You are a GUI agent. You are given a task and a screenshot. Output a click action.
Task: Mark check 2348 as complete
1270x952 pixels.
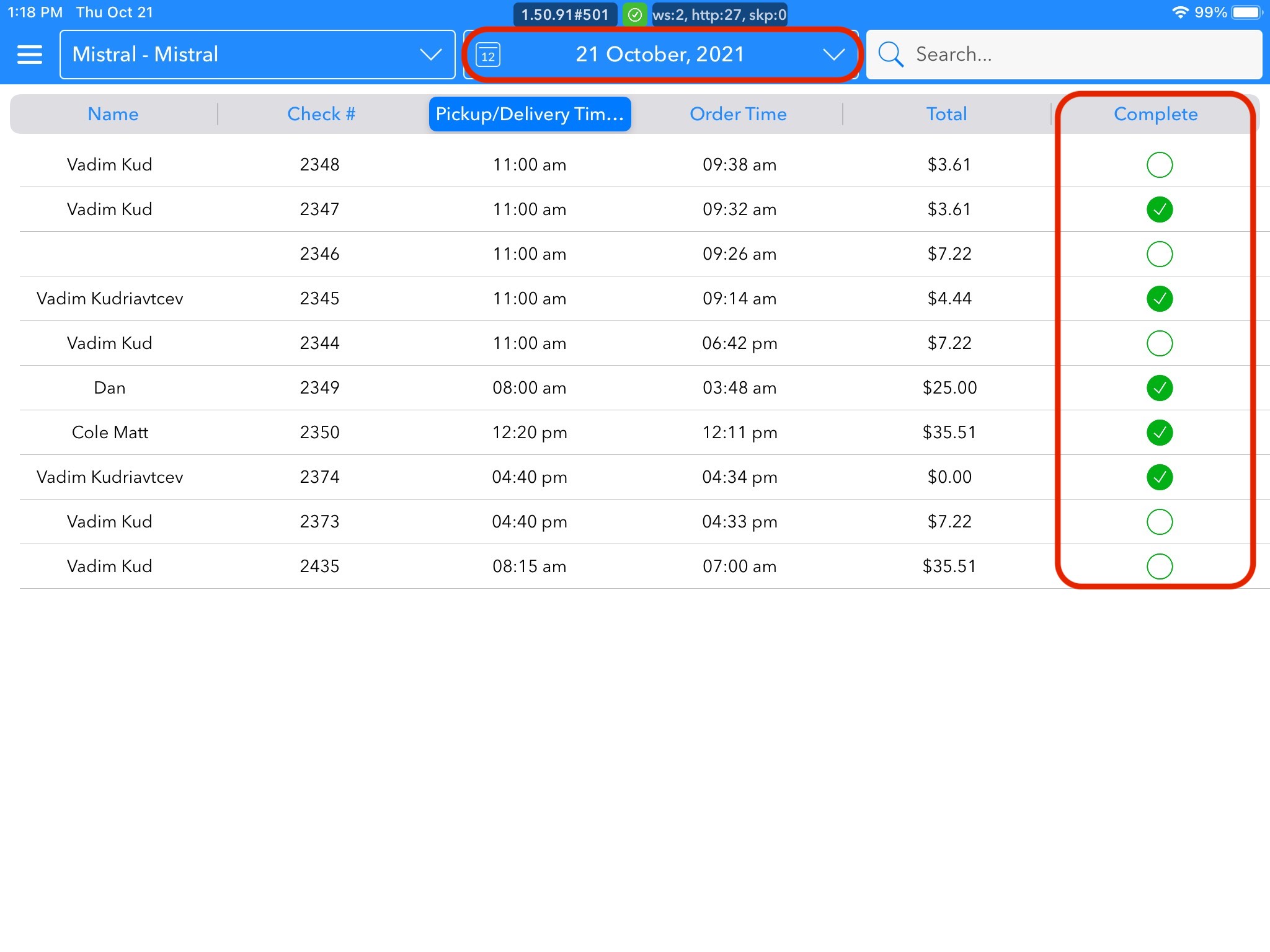tap(1159, 165)
